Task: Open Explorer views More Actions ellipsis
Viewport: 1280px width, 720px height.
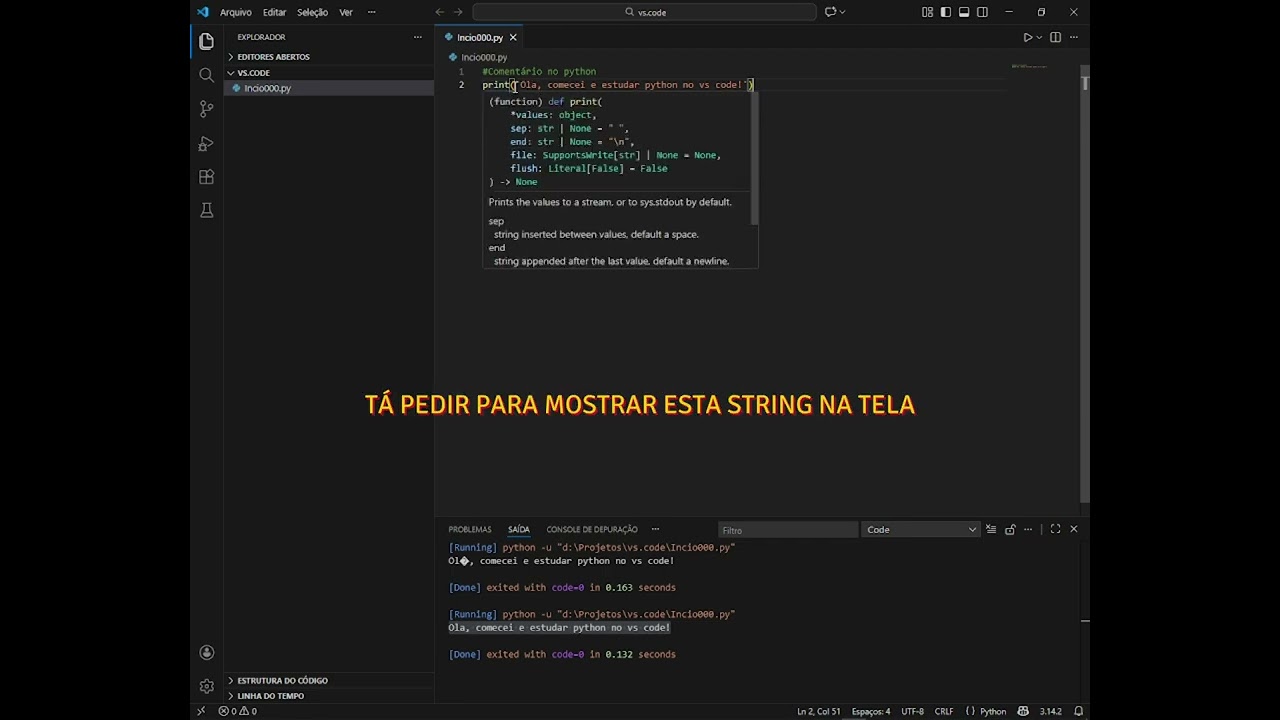Action: 418,37
